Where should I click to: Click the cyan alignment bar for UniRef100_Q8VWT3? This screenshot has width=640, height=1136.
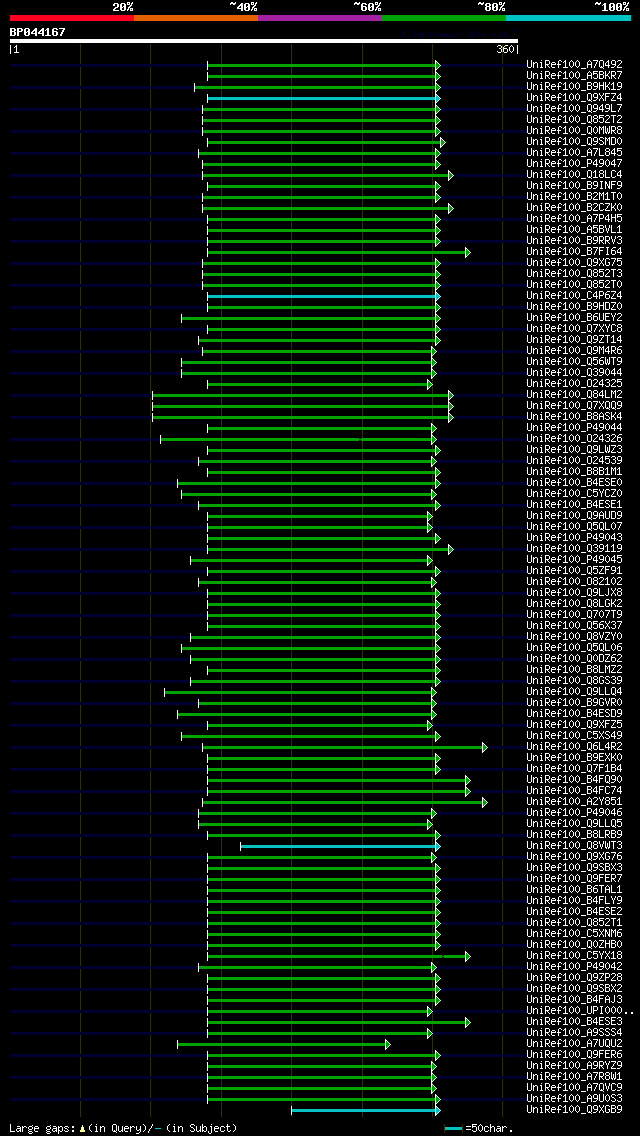340,846
